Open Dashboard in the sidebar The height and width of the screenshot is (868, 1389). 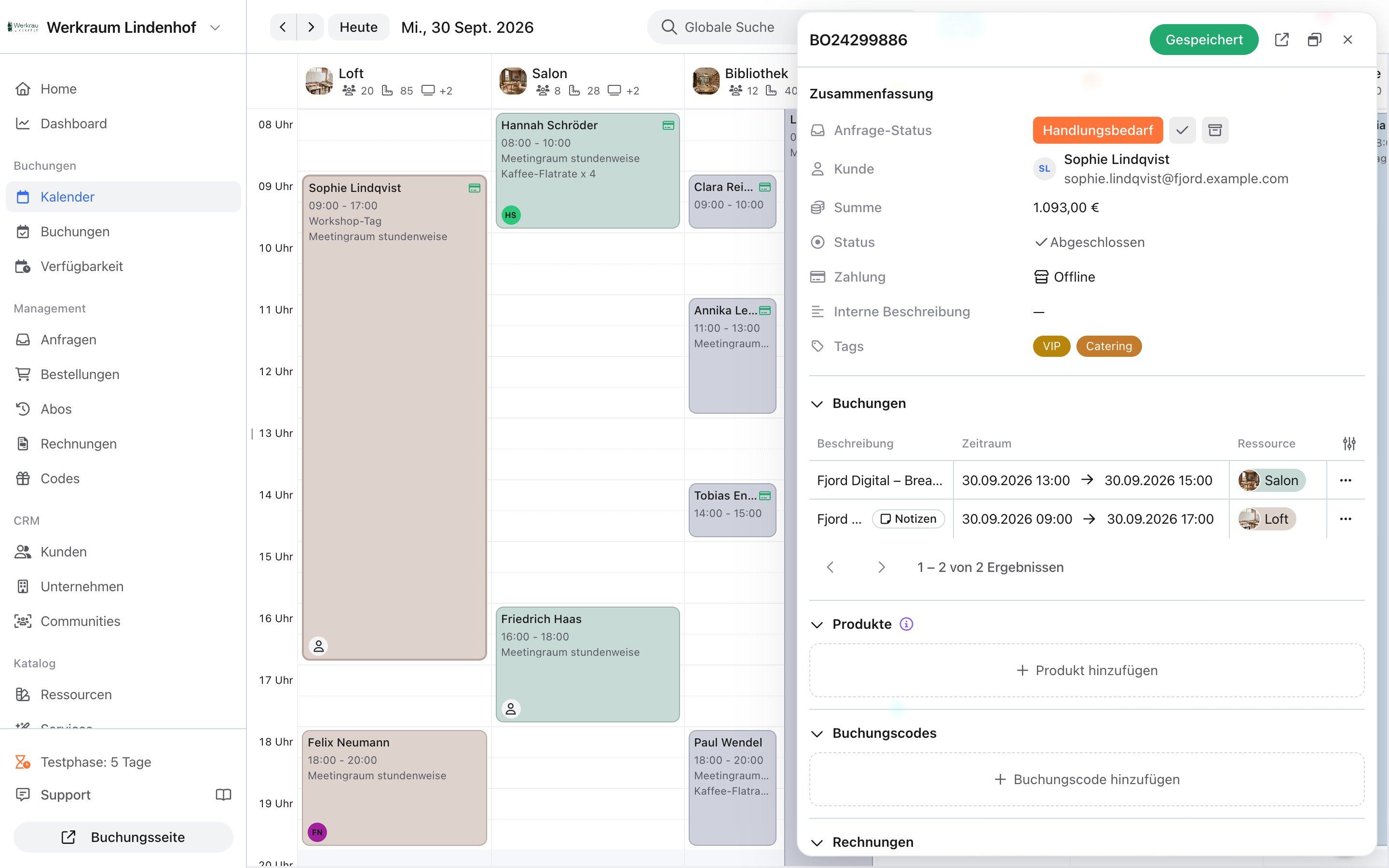point(123,123)
